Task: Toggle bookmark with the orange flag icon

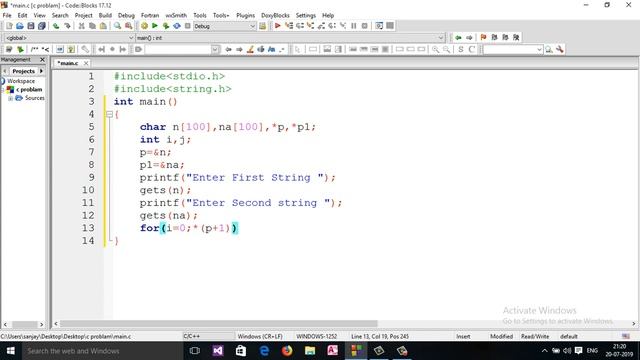Action: click(484, 38)
